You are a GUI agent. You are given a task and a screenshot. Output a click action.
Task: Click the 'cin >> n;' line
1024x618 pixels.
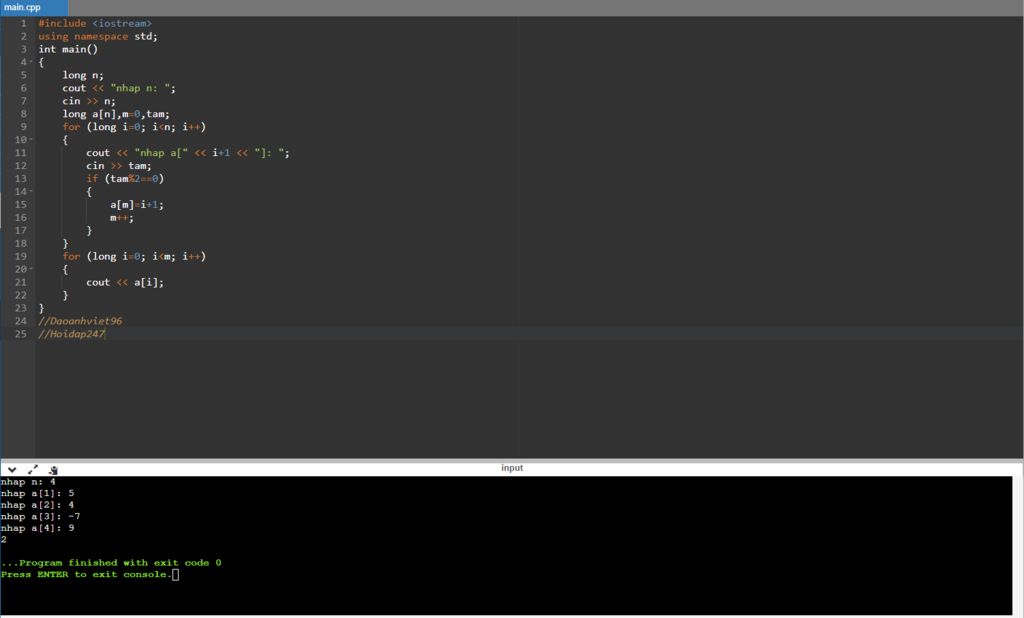[x=89, y=101]
